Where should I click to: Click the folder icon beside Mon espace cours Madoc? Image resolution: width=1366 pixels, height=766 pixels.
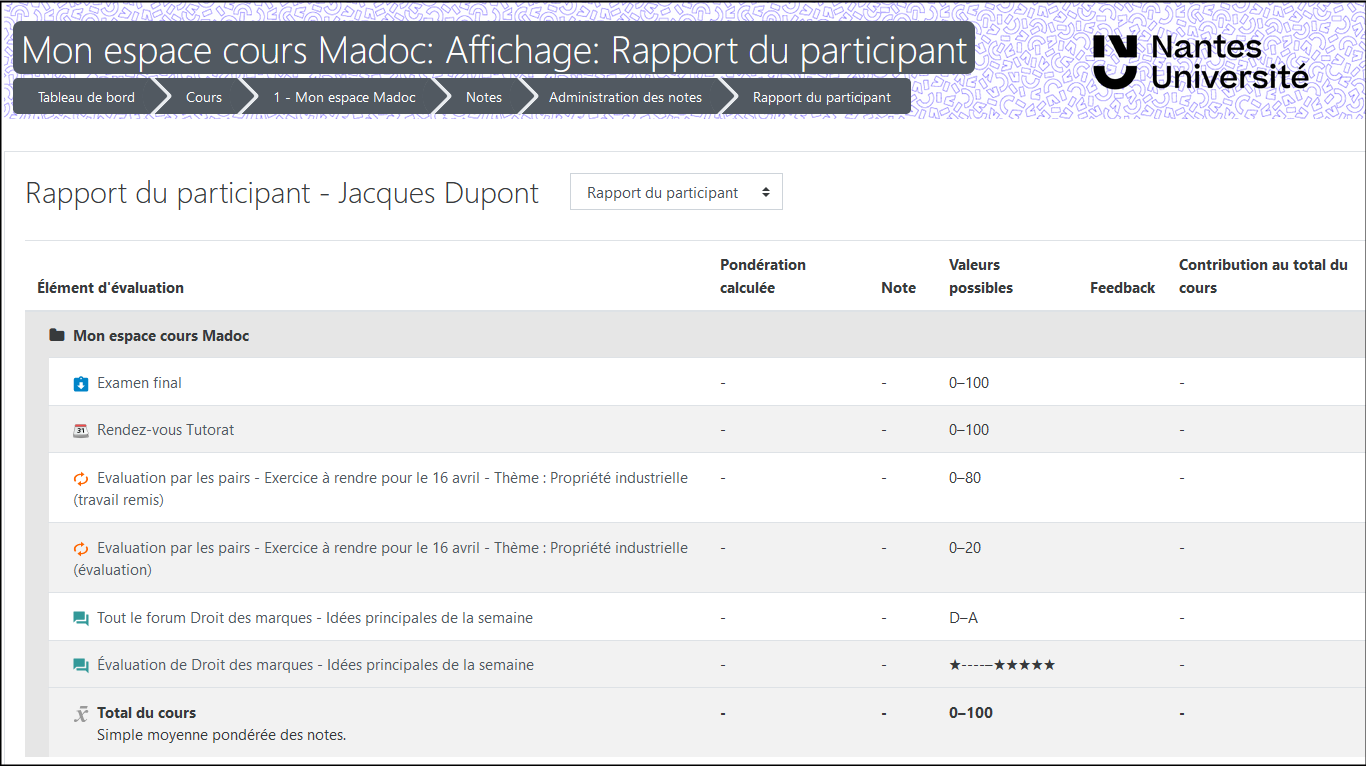point(56,335)
